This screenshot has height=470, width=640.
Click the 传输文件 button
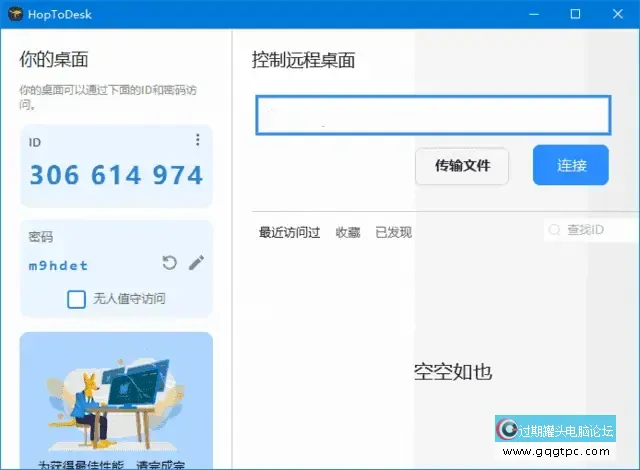(x=462, y=166)
